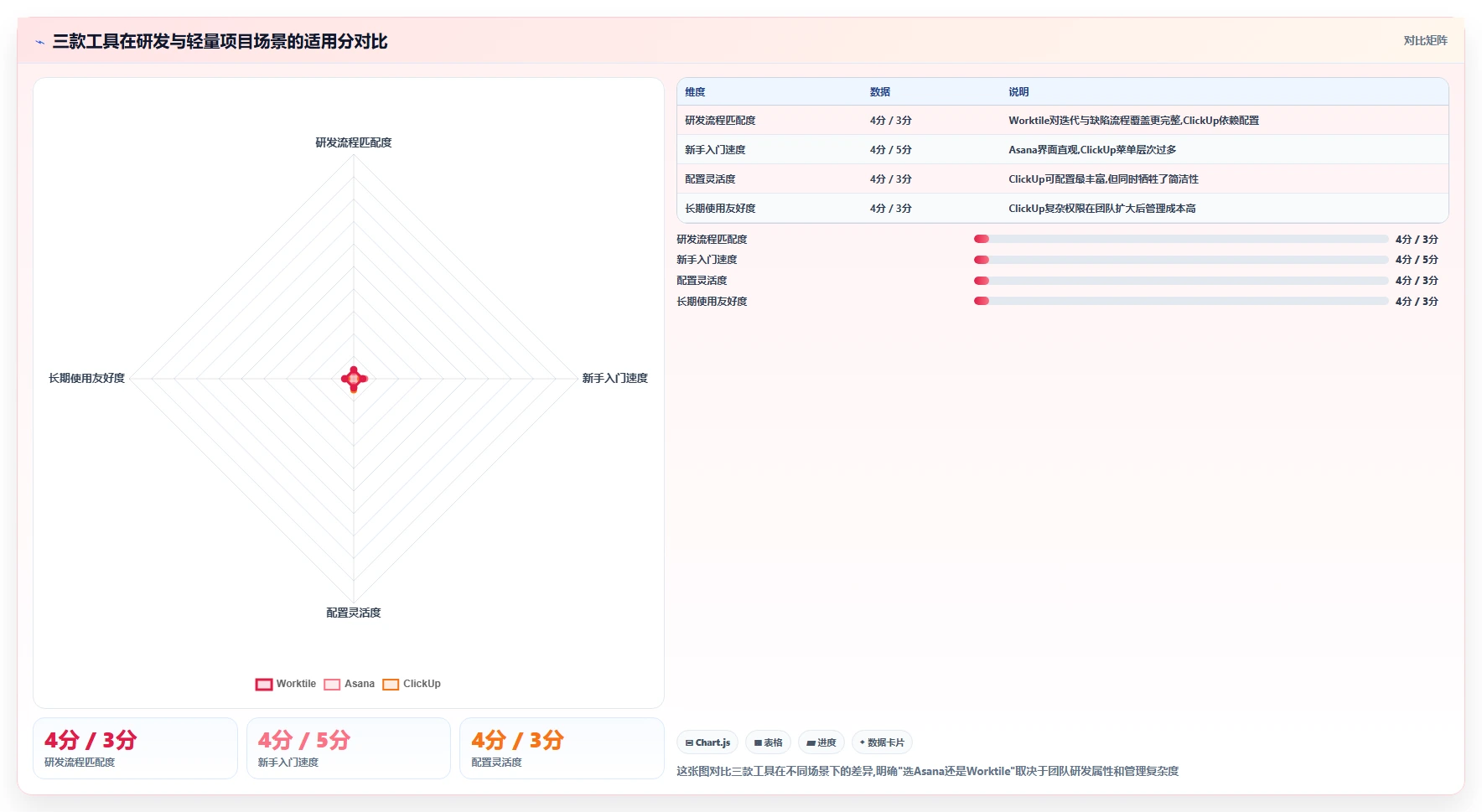Open the 研发流程匹配度 4分 / 3分 data card
This screenshot has height=812, width=1482.
tap(135, 748)
